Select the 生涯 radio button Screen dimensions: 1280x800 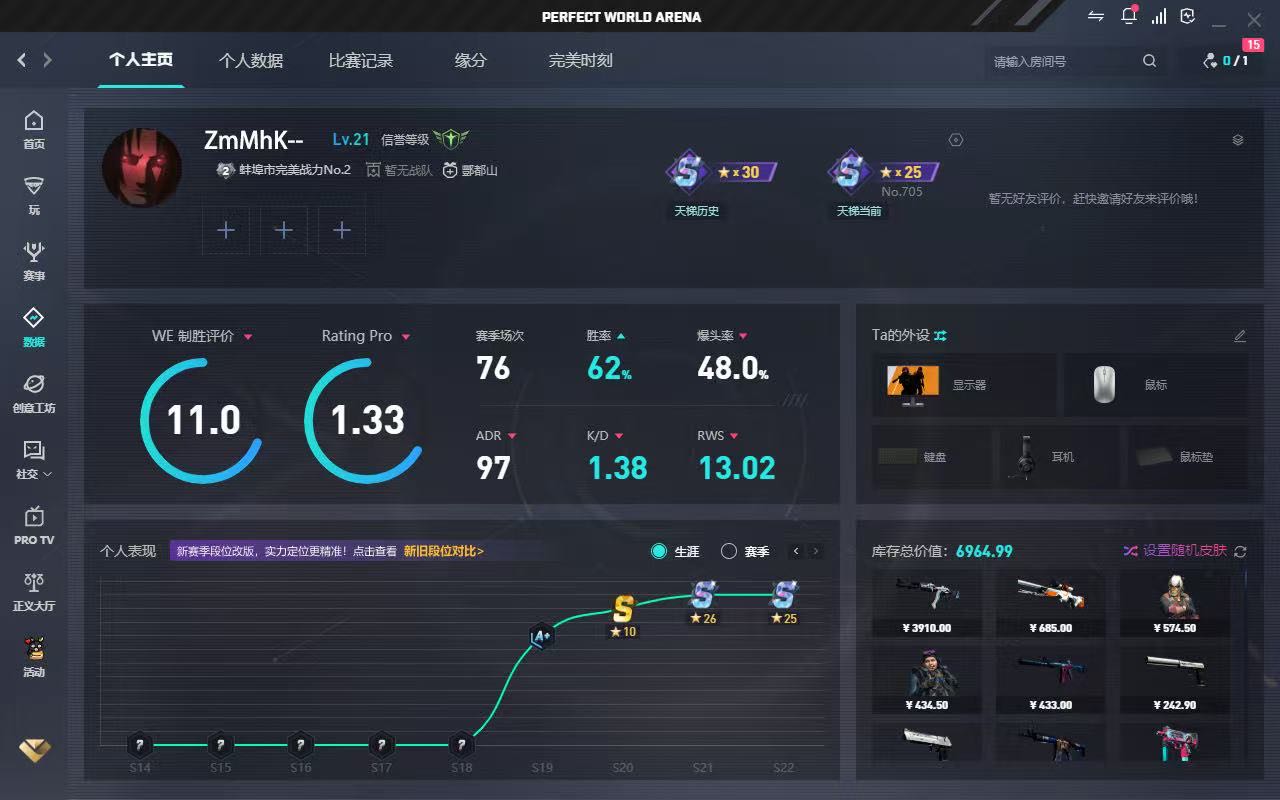tap(659, 551)
